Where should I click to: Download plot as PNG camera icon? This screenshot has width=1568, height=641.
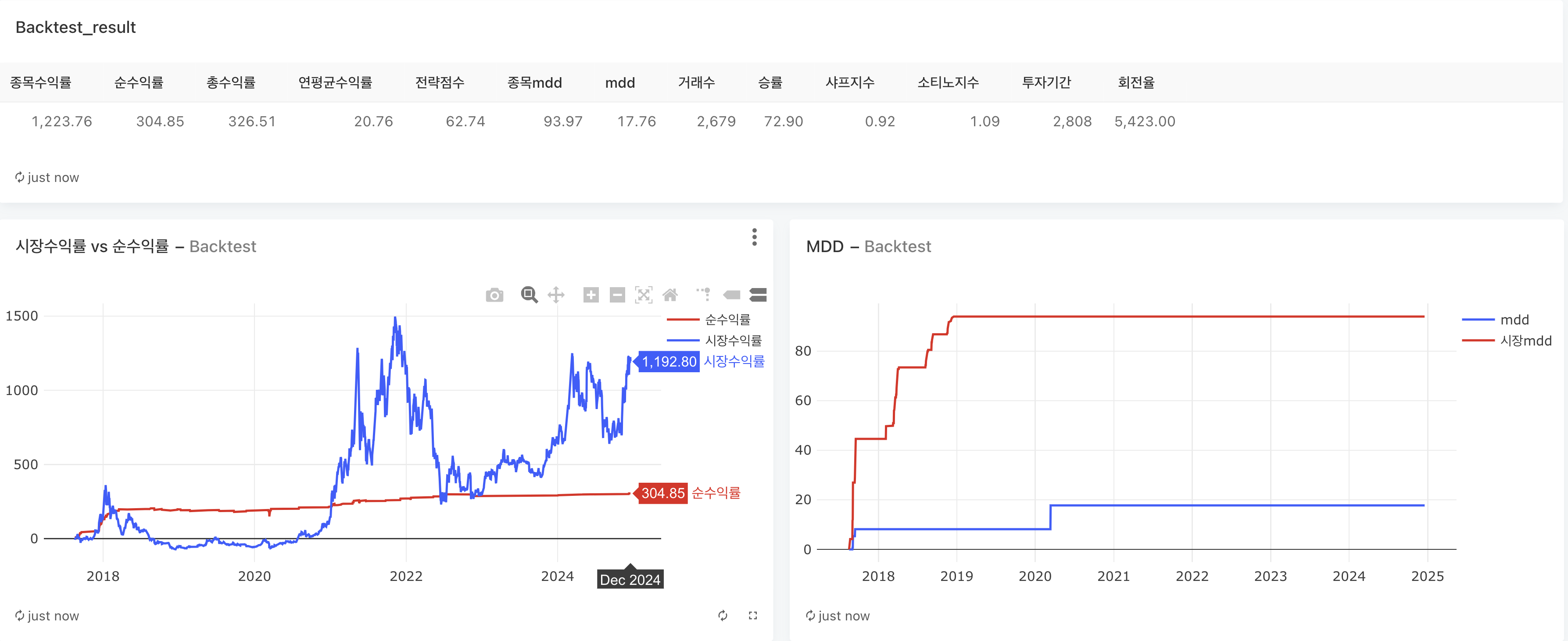(x=494, y=296)
